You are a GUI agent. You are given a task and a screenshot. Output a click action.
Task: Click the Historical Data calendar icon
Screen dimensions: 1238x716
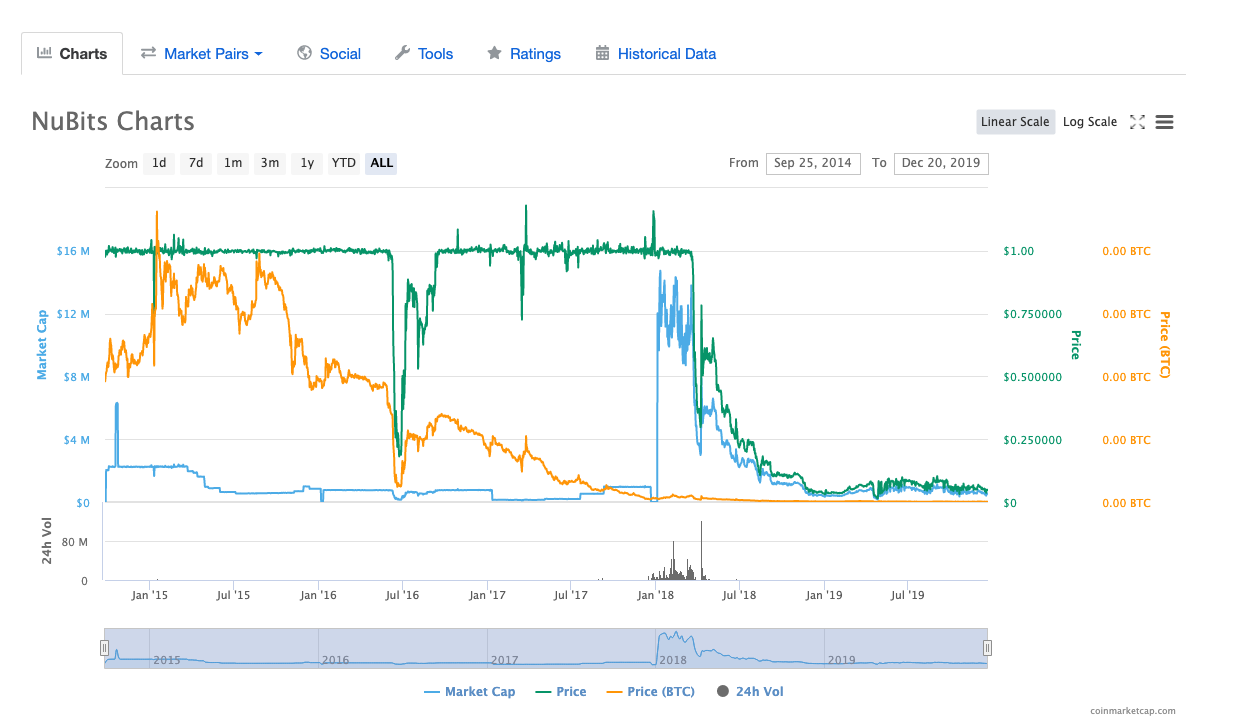(x=602, y=53)
